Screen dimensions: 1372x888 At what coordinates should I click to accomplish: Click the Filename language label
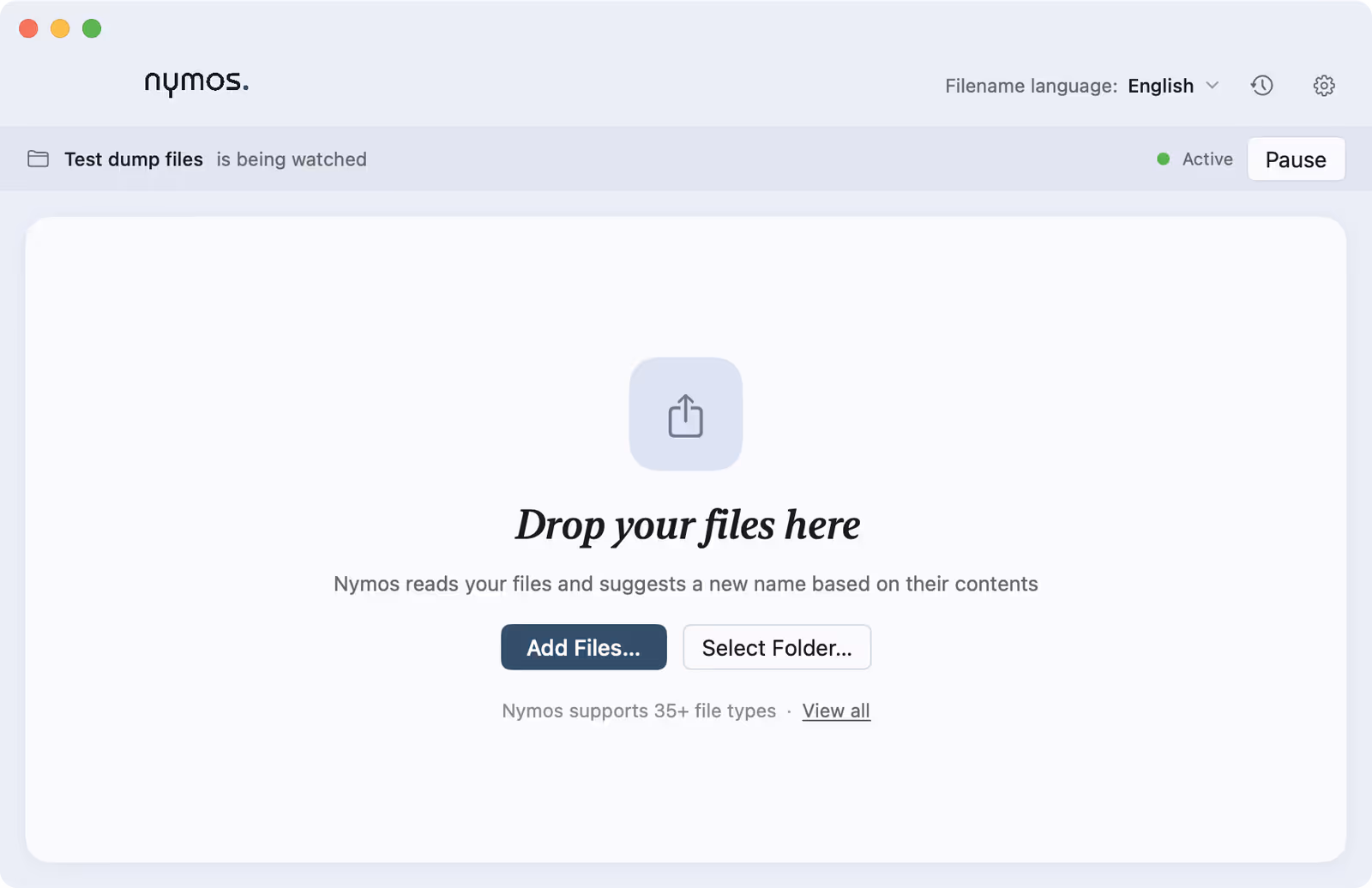pyautogui.click(x=1031, y=86)
